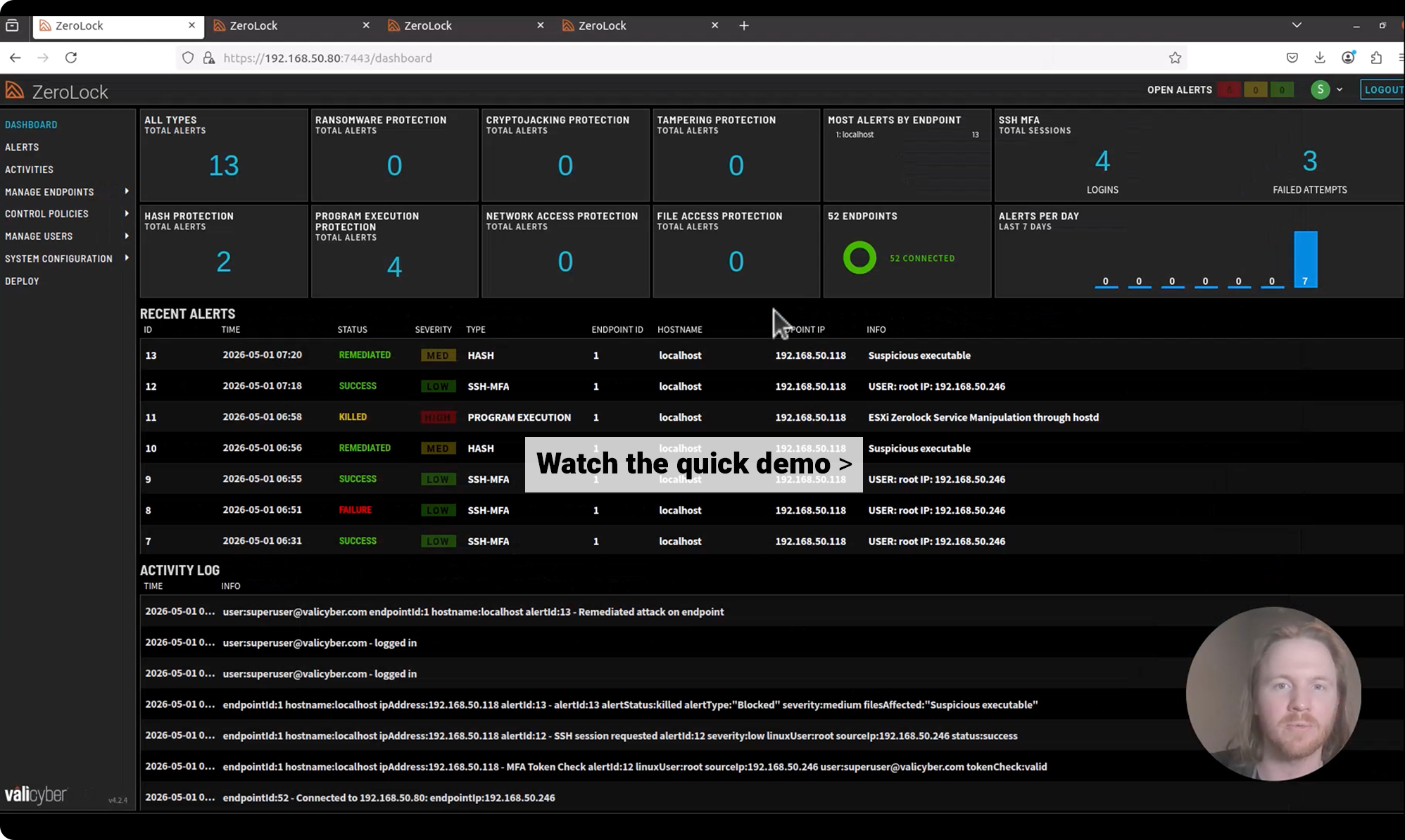Click the Status column header in Recent Alerts
1405x840 pixels.
click(352, 329)
